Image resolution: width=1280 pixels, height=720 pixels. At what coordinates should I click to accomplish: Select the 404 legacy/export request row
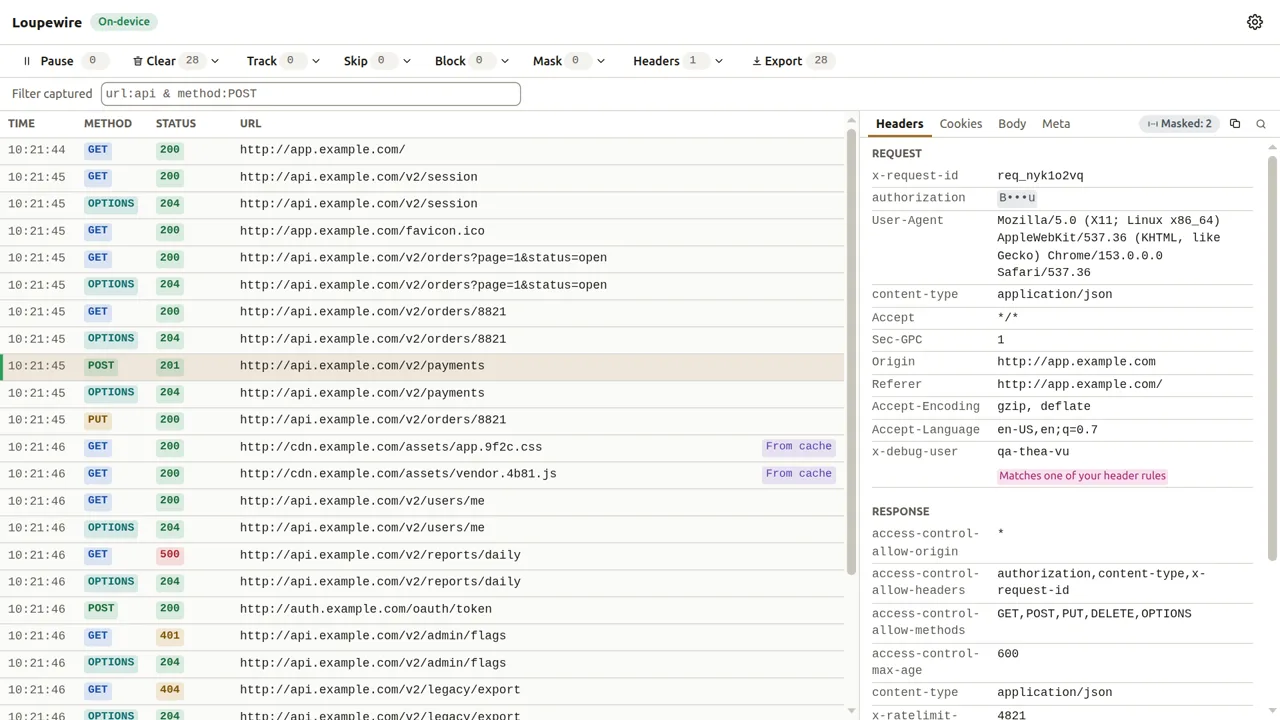click(x=422, y=690)
